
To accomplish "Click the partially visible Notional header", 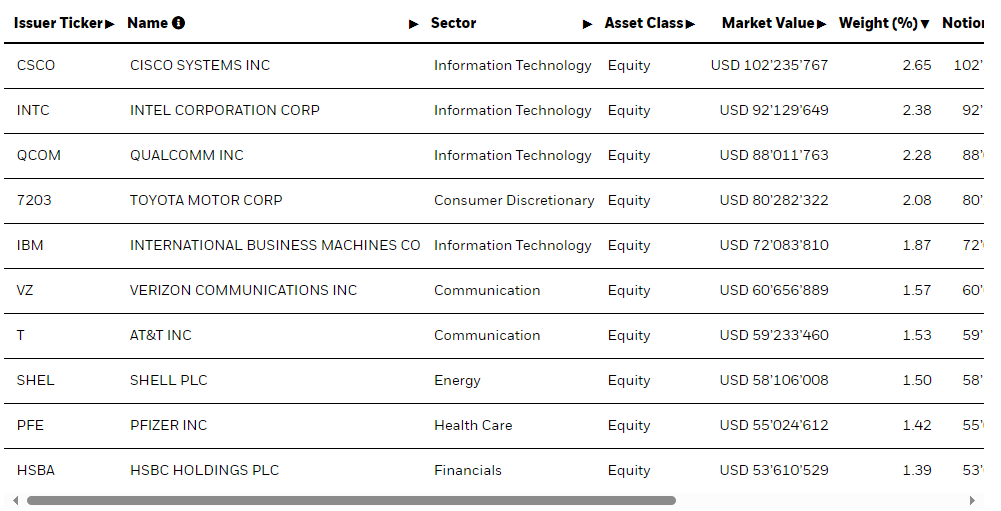I will point(963,23).
